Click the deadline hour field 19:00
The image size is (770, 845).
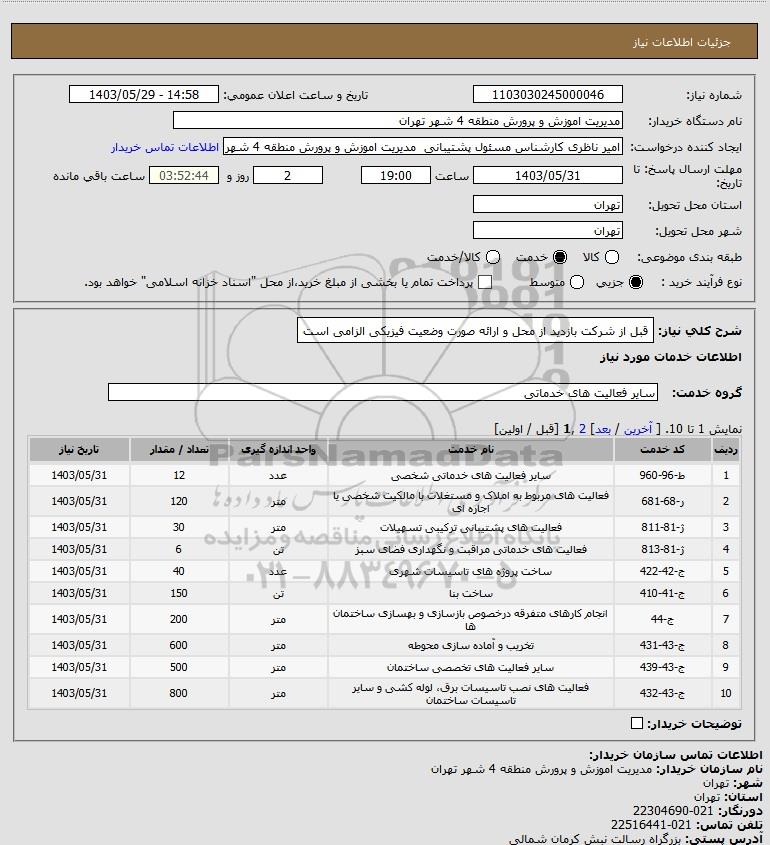[396, 175]
